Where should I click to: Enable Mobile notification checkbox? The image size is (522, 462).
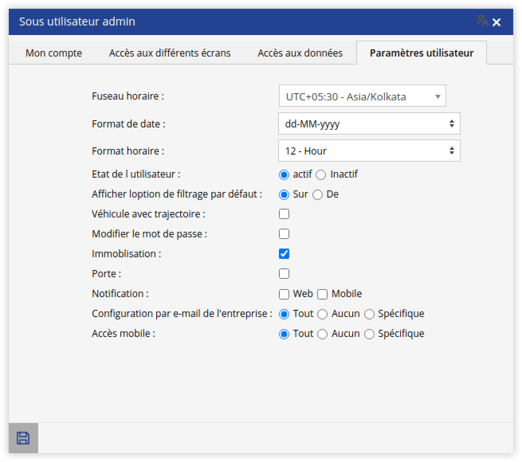[322, 294]
